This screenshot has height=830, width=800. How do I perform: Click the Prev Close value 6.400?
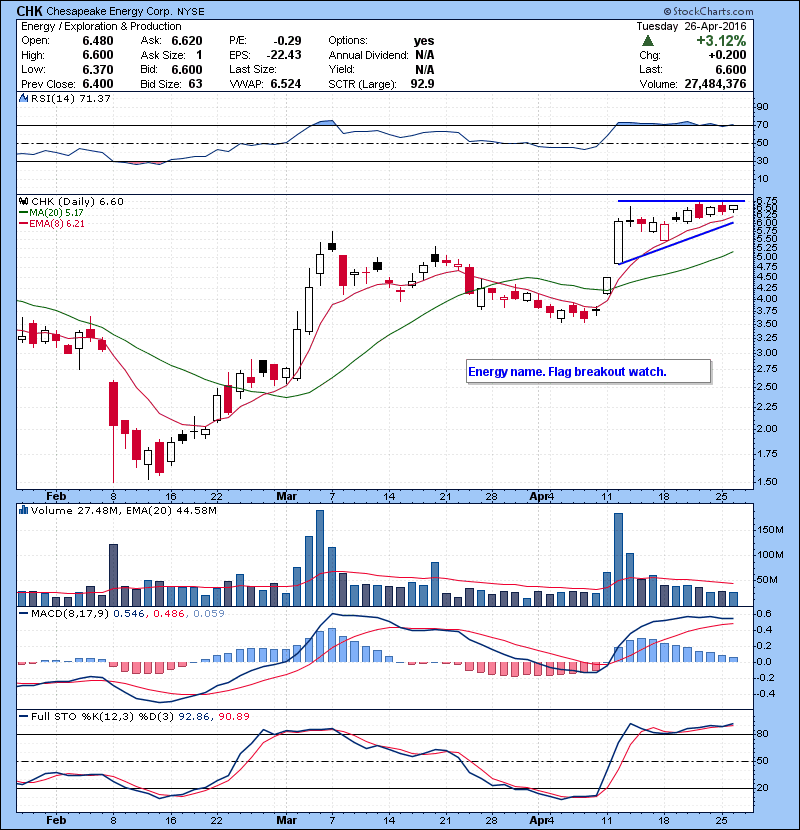click(x=98, y=84)
